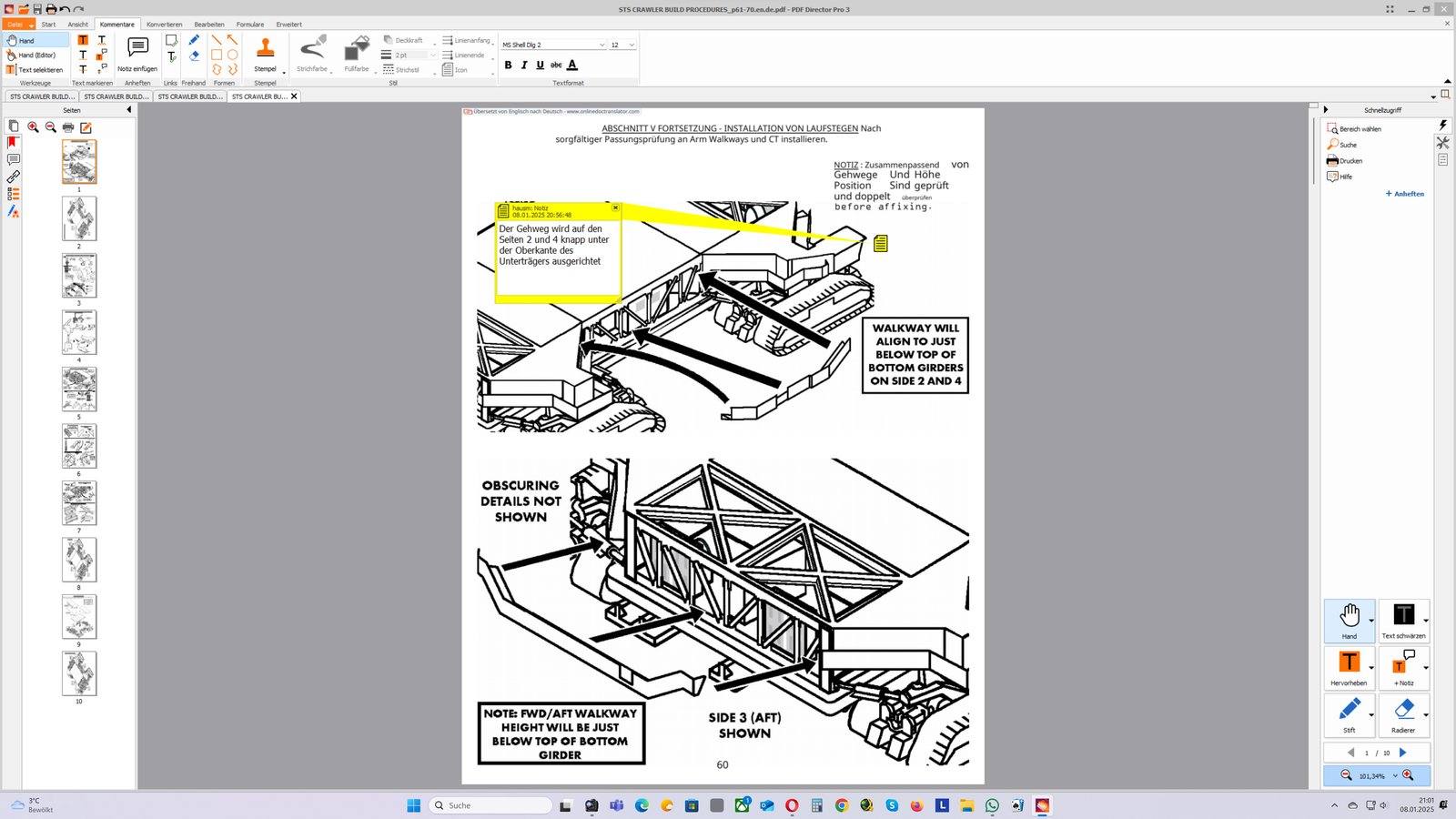The image size is (1456, 819).
Task: Open the Datei menu
Action: click(18, 25)
